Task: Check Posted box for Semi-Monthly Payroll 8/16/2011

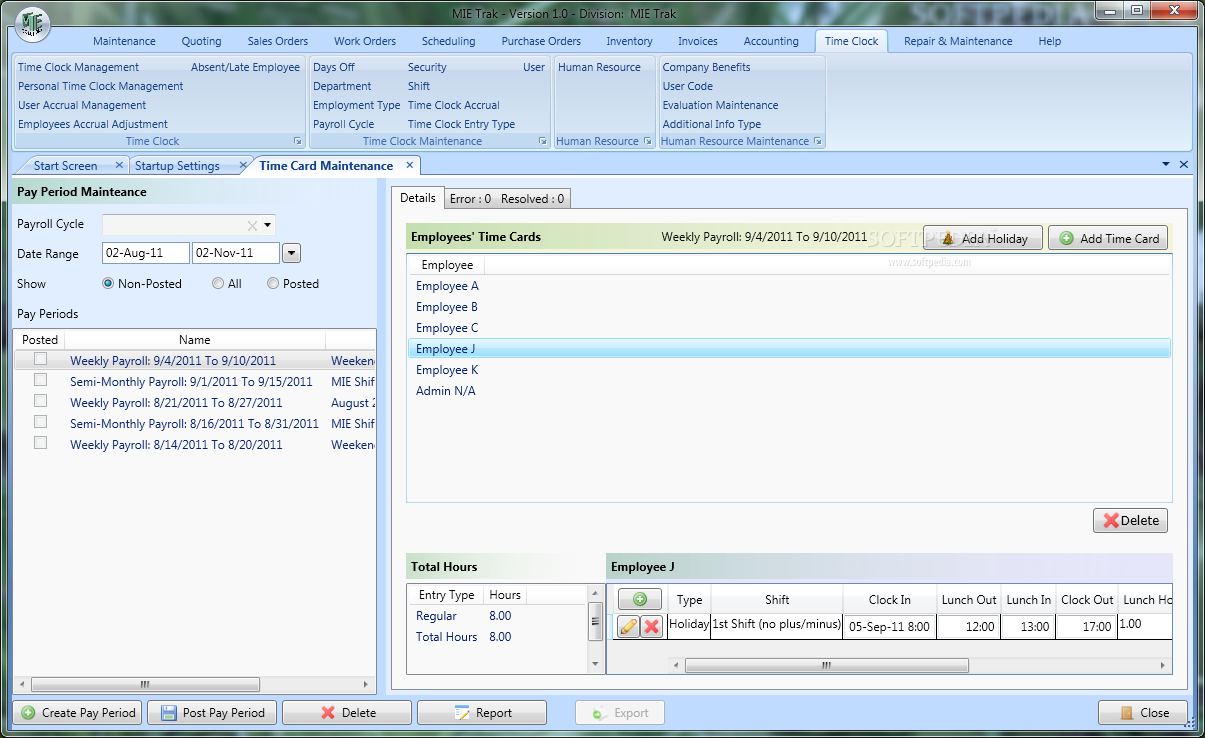Action: [40, 422]
